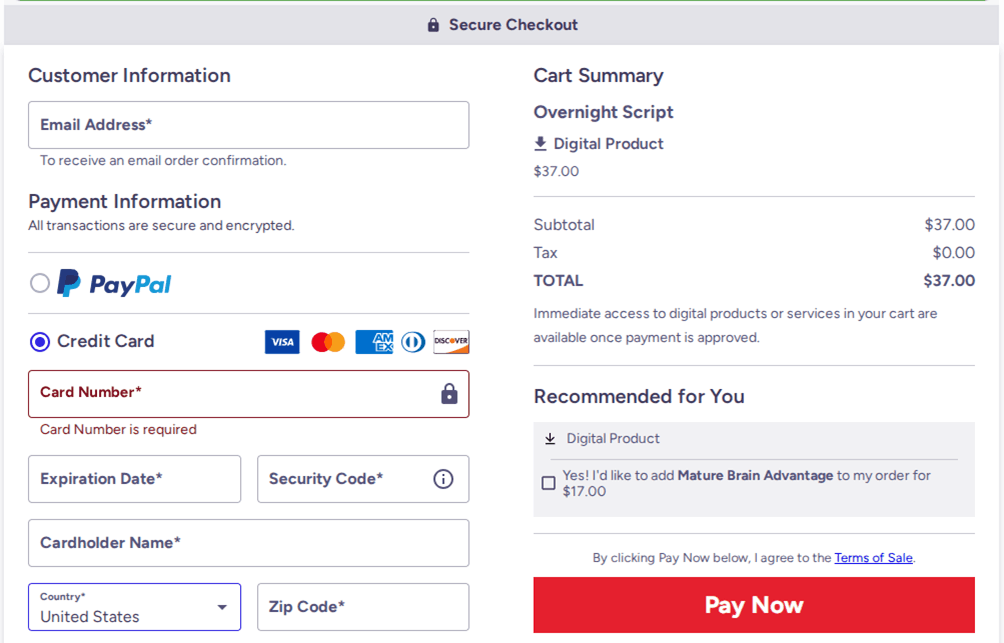
Task: Click the Pay Now button
Action: point(754,605)
